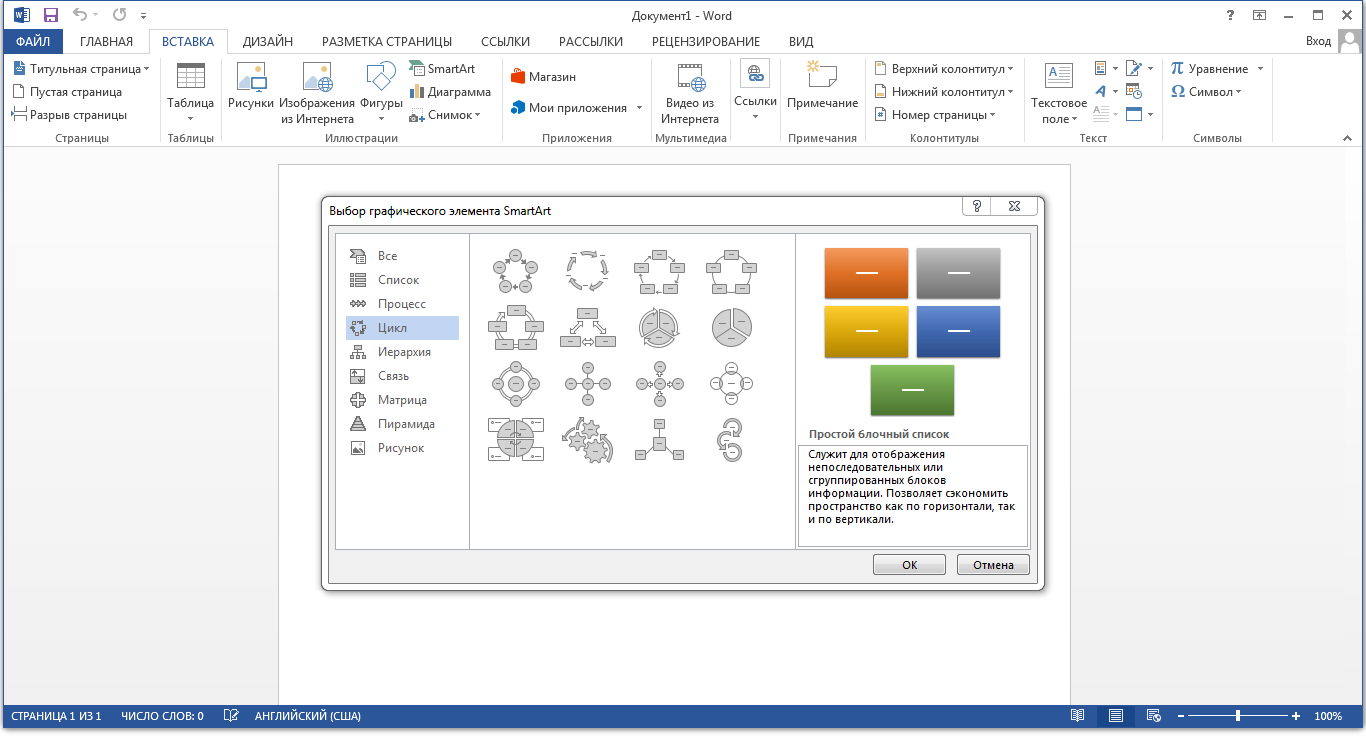Select the Пирамида category in SmartArt dialog
Screen dimensions: 1366x736
click(404, 423)
